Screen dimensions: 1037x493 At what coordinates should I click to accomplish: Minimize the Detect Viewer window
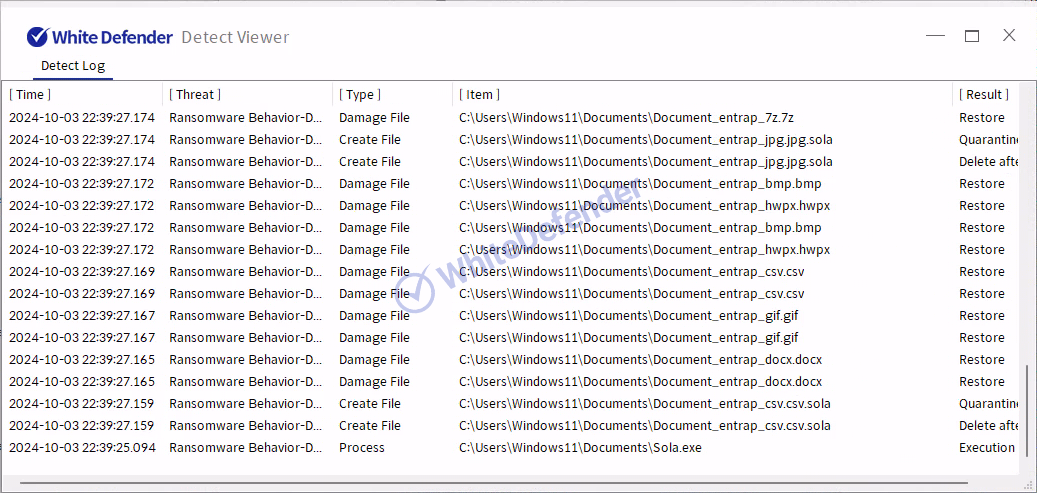[x=935, y=36]
